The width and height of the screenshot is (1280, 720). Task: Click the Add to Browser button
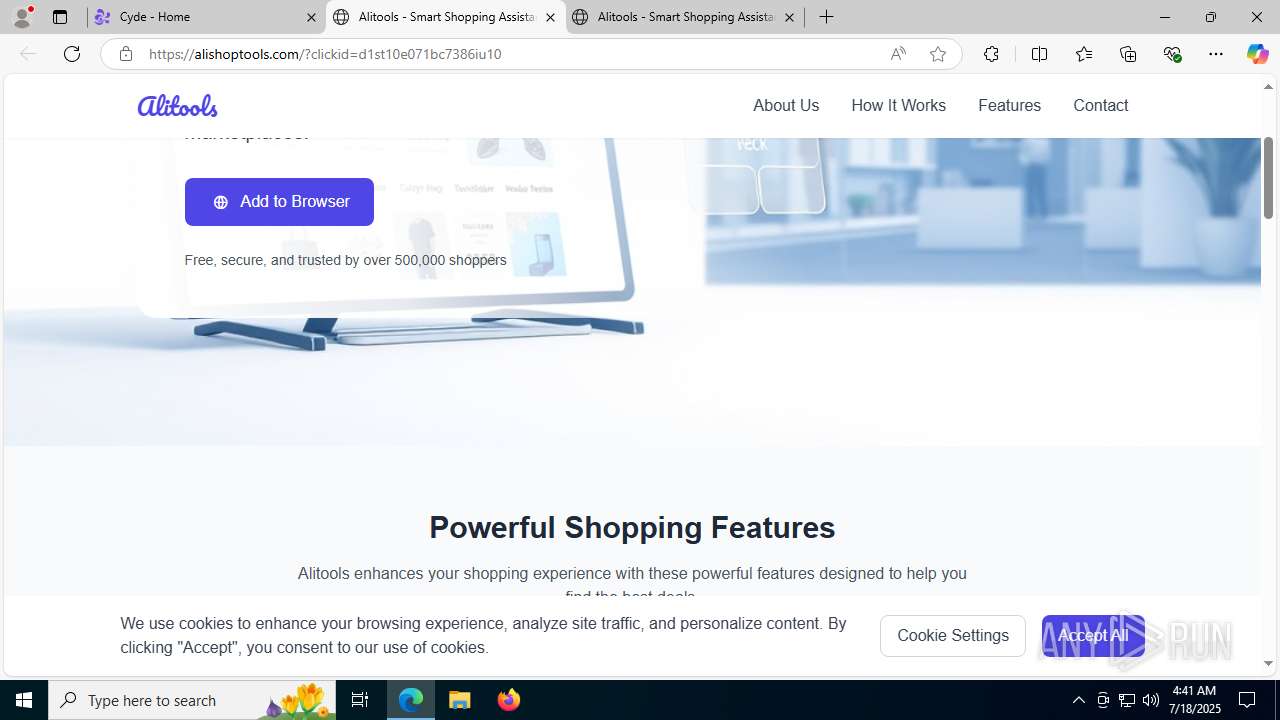pyautogui.click(x=279, y=202)
